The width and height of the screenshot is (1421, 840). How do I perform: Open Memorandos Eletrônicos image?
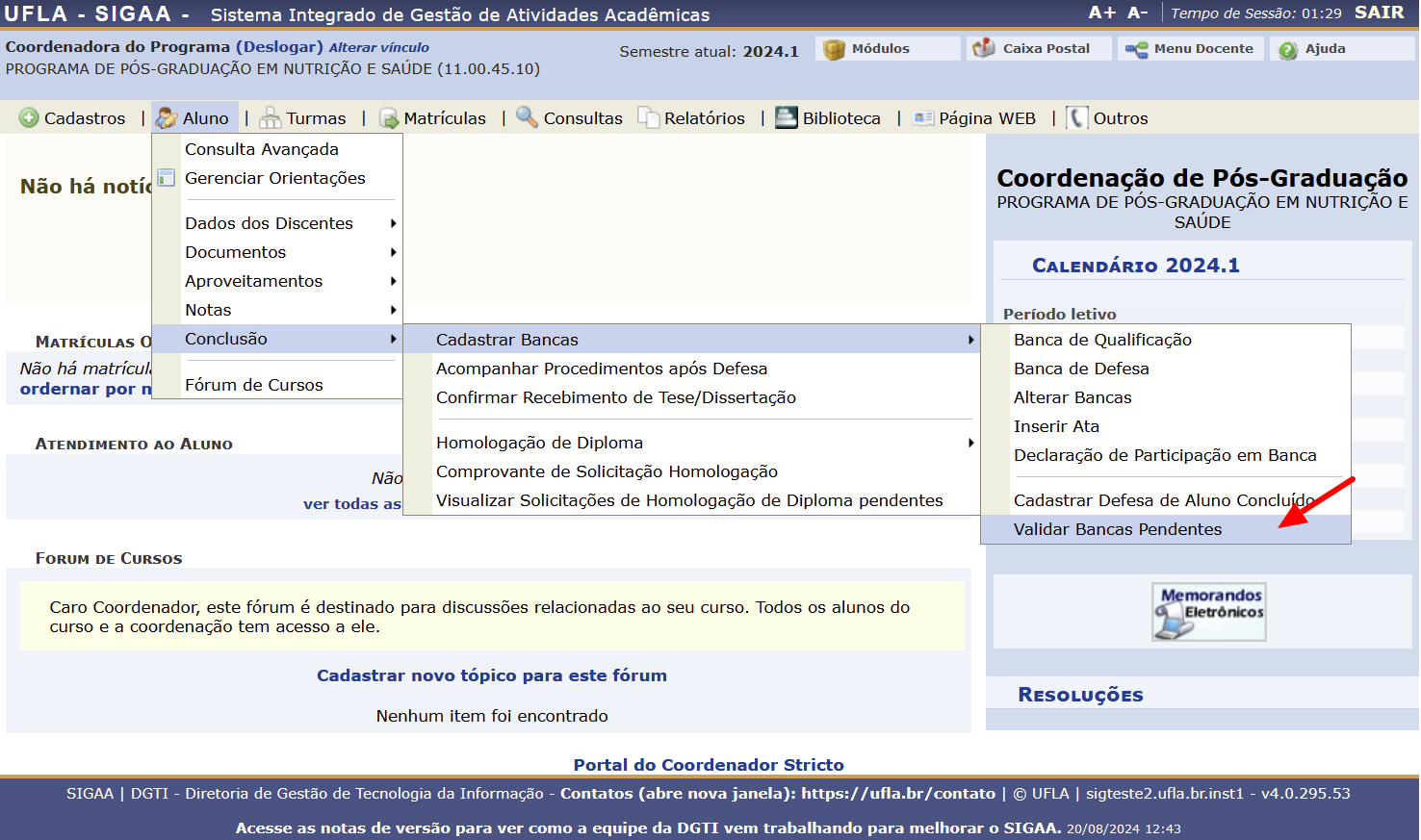(1209, 611)
